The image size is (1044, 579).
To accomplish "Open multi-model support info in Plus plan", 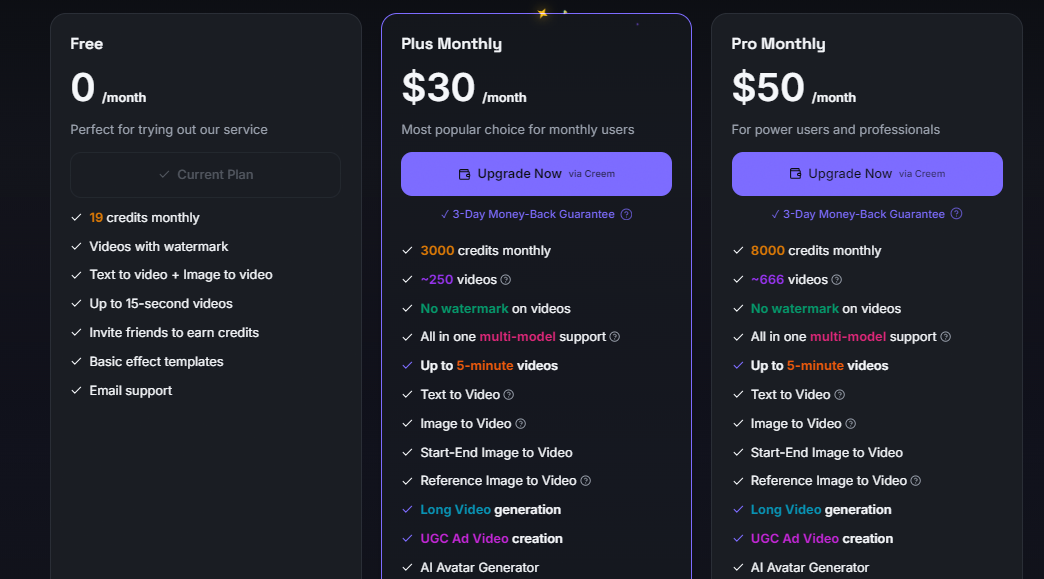I will pos(615,337).
